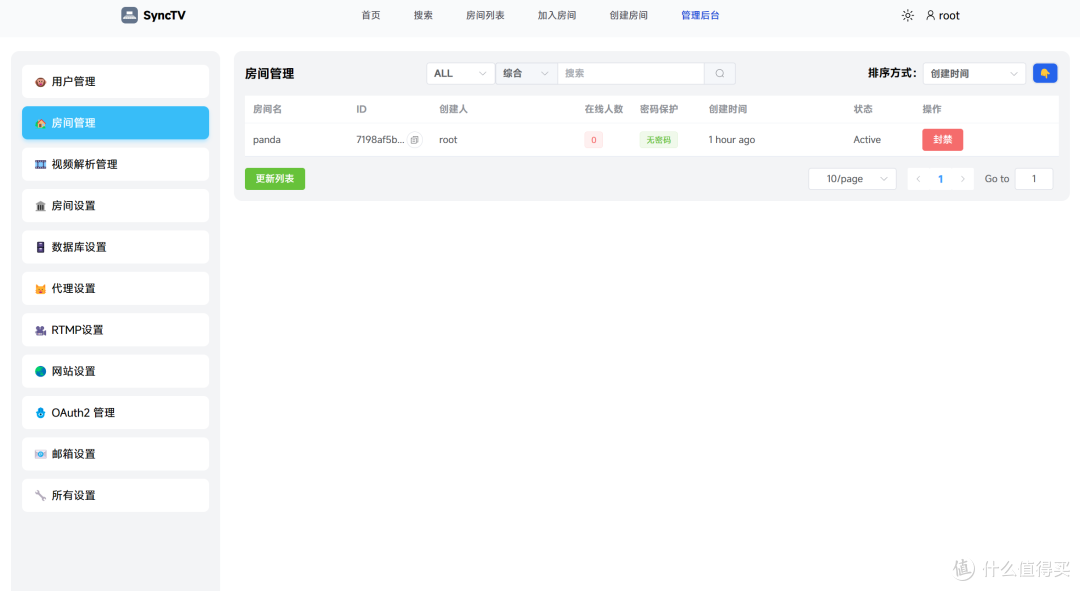Go to the previous page arrow

918,179
